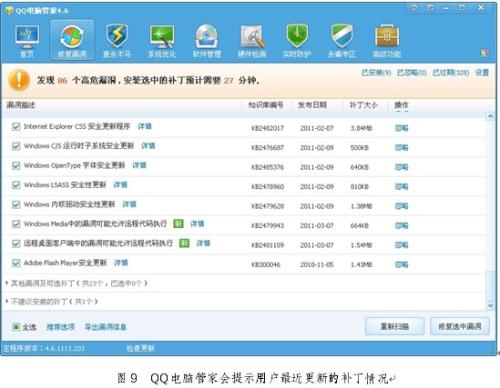Sort by 发布日期 column header
The width and height of the screenshot is (500, 388).
point(312,105)
